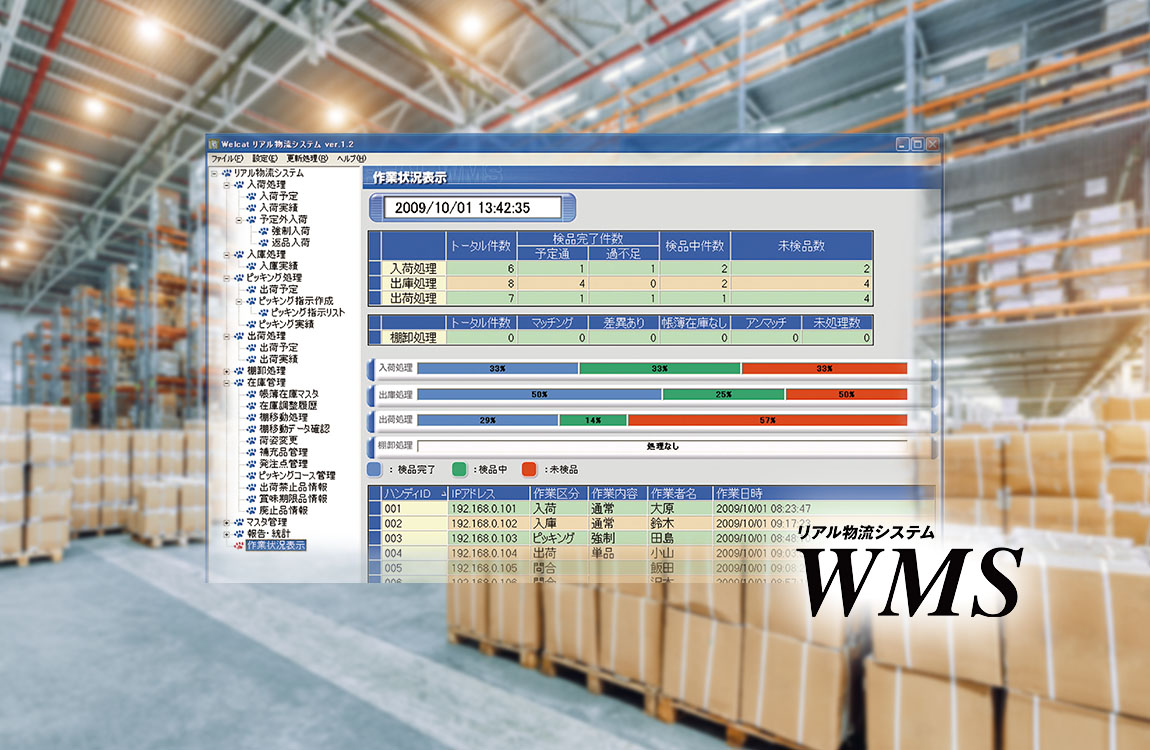1150x750 pixels.
Task: Click the paw icon beside 入荷実績
Action: 252,208
